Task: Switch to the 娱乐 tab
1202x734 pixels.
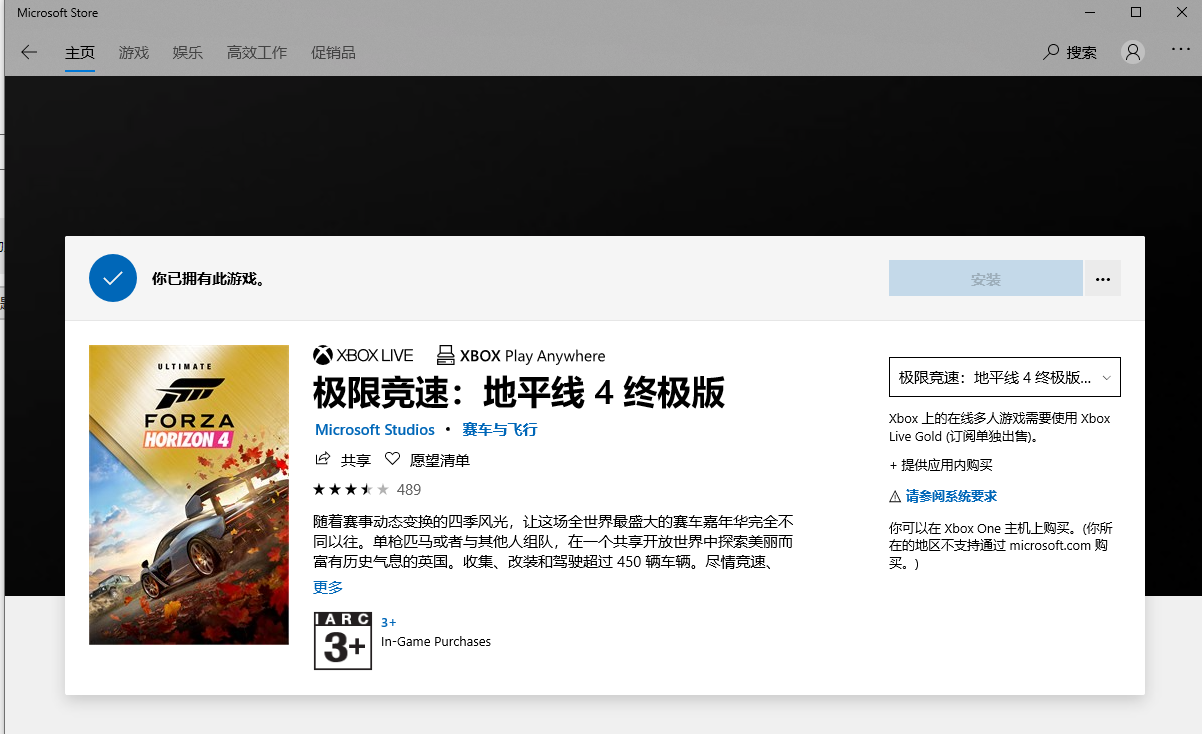Action: coord(188,52)
